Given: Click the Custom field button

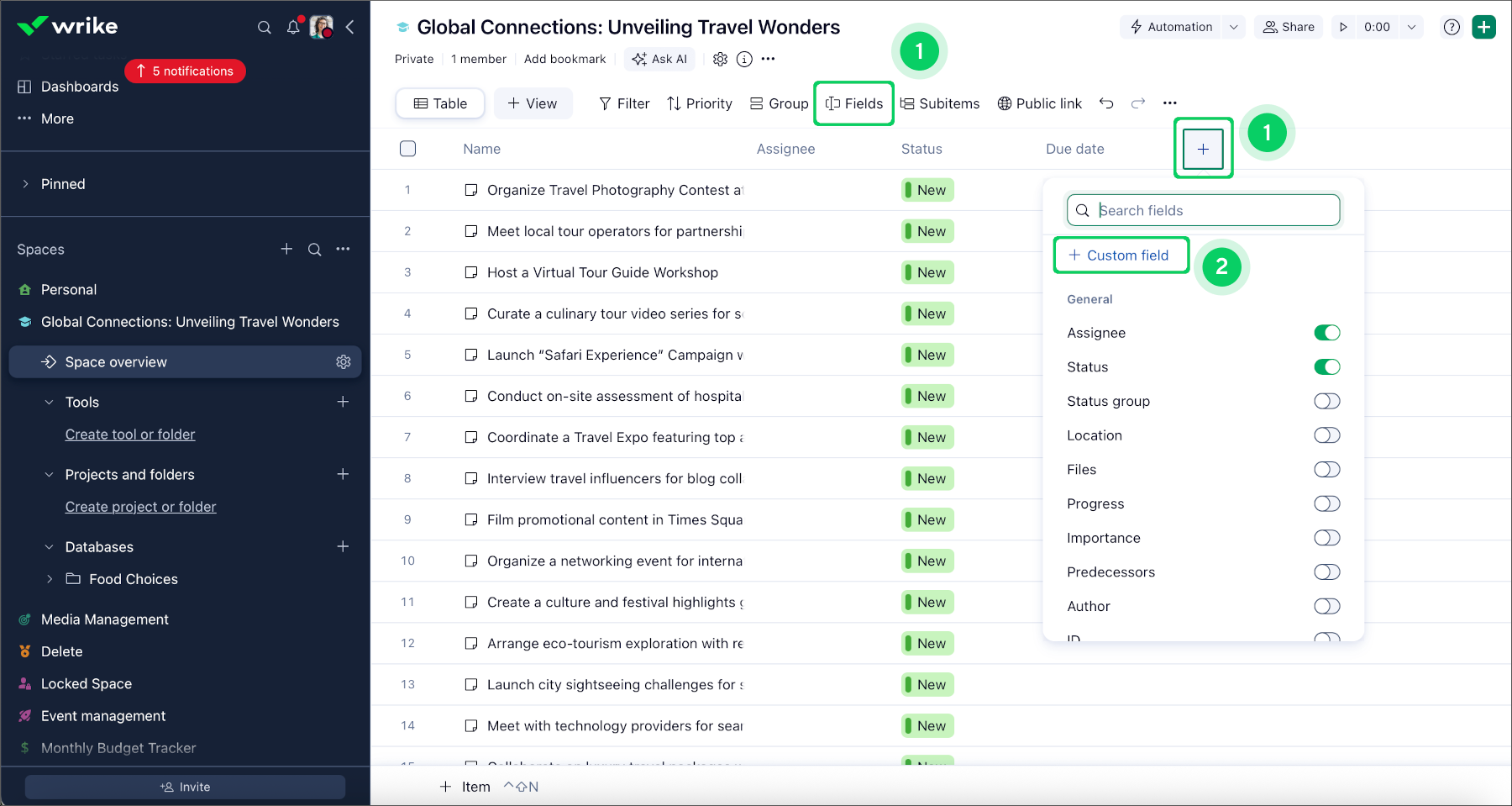Looking at the screenshot, I should tap(1119, 255).
